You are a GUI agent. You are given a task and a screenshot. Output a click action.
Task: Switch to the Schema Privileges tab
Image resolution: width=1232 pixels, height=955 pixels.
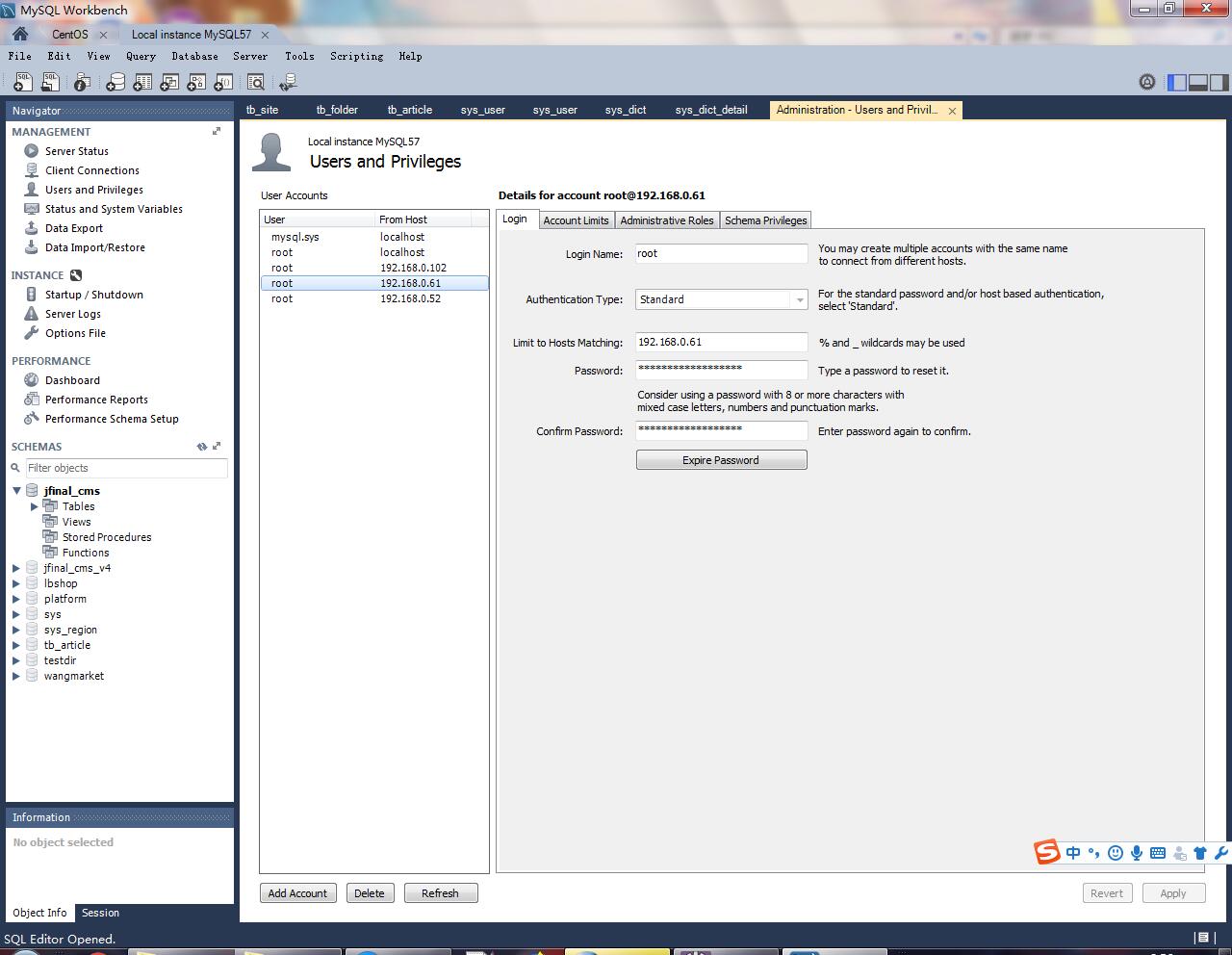tap(766, 220)
